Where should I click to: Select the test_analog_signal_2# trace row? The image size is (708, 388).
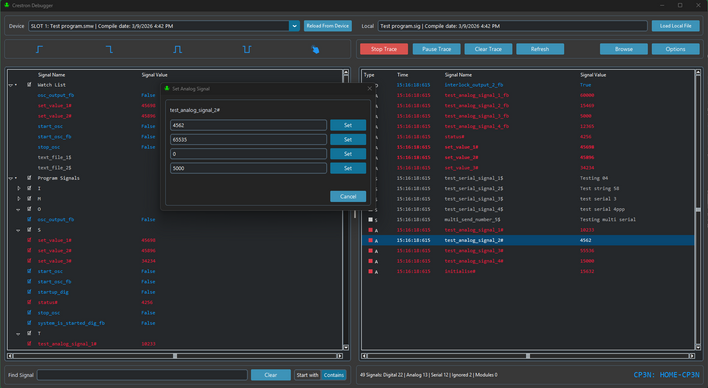point(528,240)
